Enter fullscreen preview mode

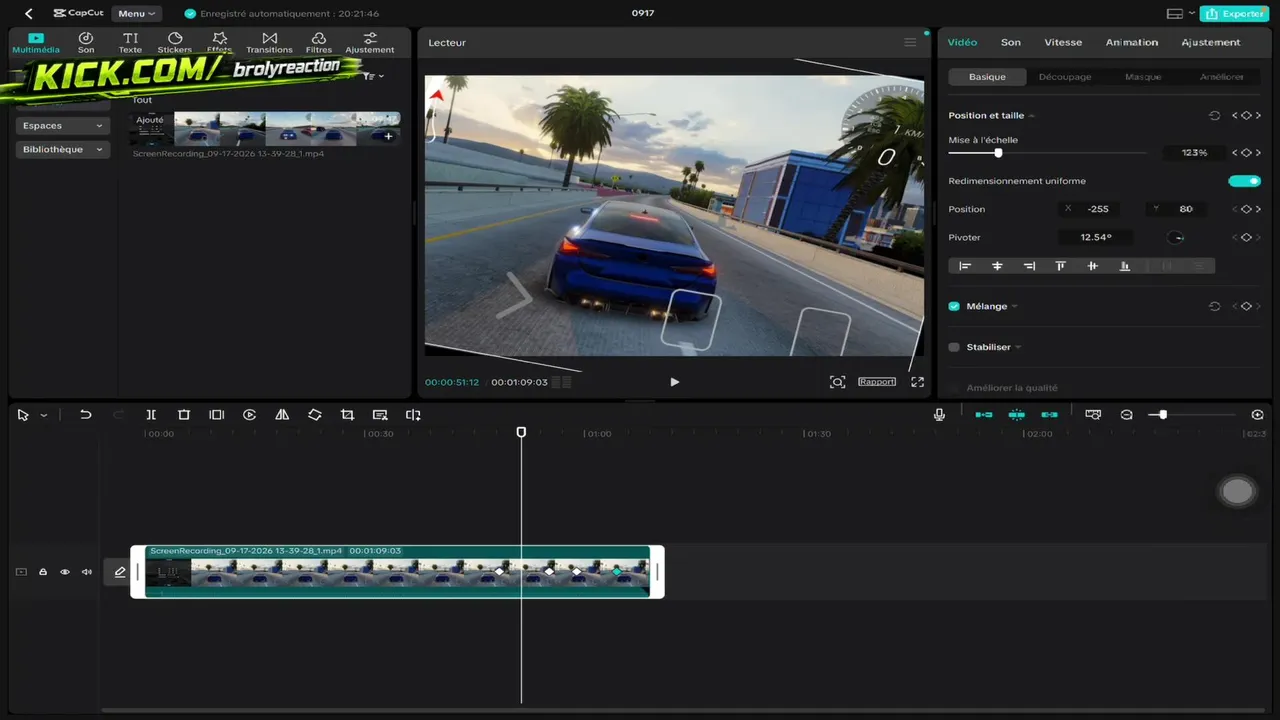[x=918, y=382]
